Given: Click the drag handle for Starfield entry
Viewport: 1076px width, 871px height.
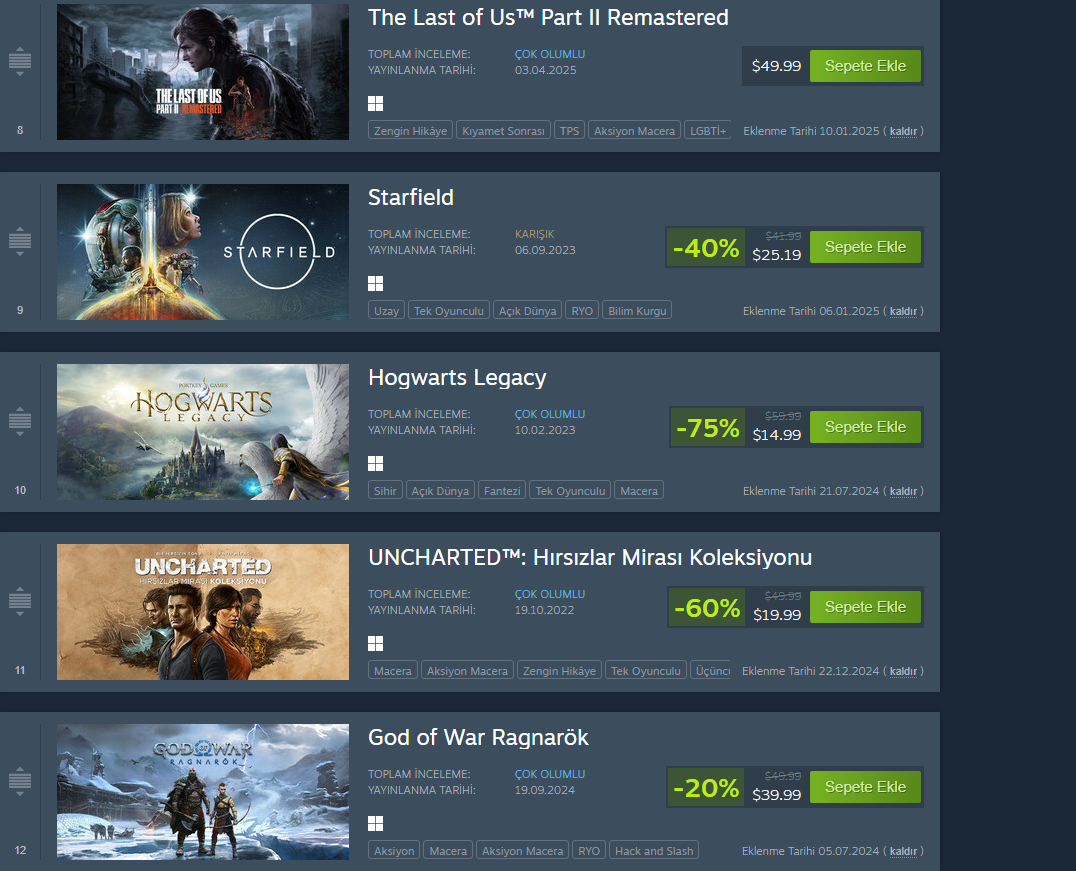Looking at the screenshot, I should [x=20, y=242].
